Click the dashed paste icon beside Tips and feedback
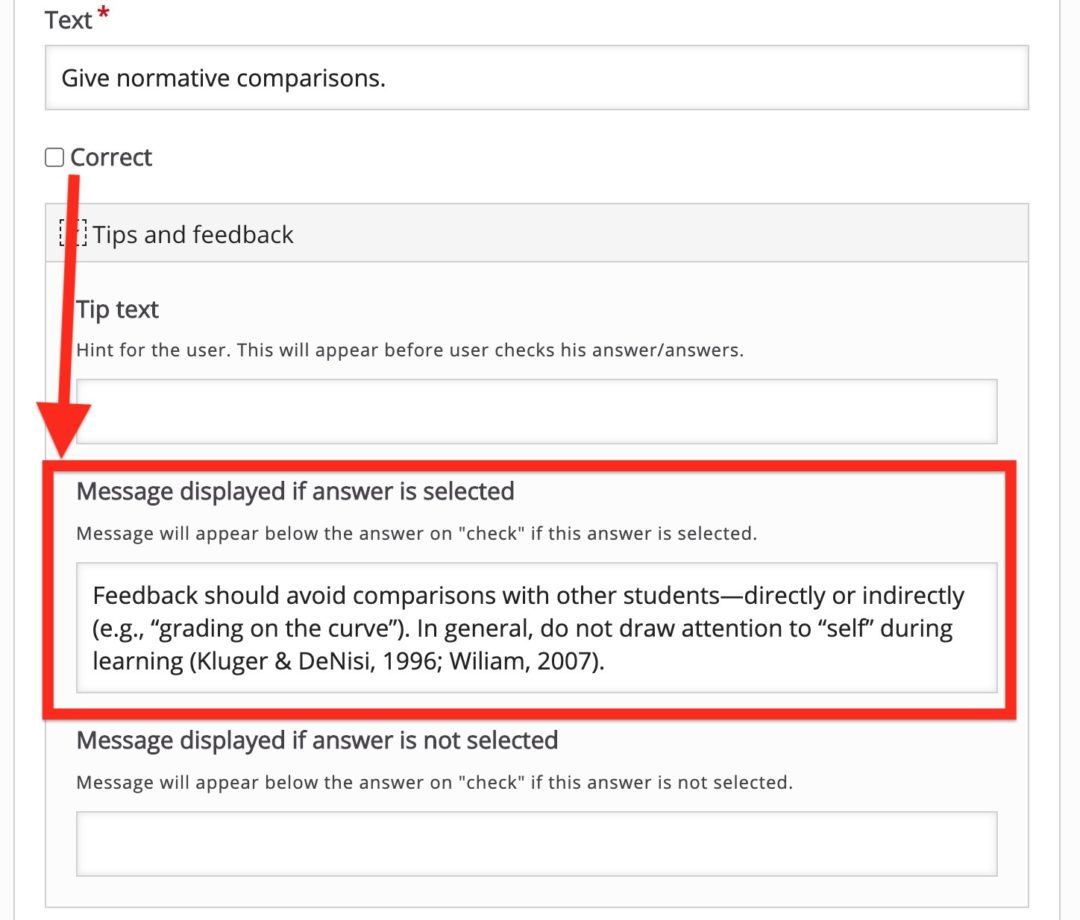The image size is (1080, 920). click(x=72, y=233)
